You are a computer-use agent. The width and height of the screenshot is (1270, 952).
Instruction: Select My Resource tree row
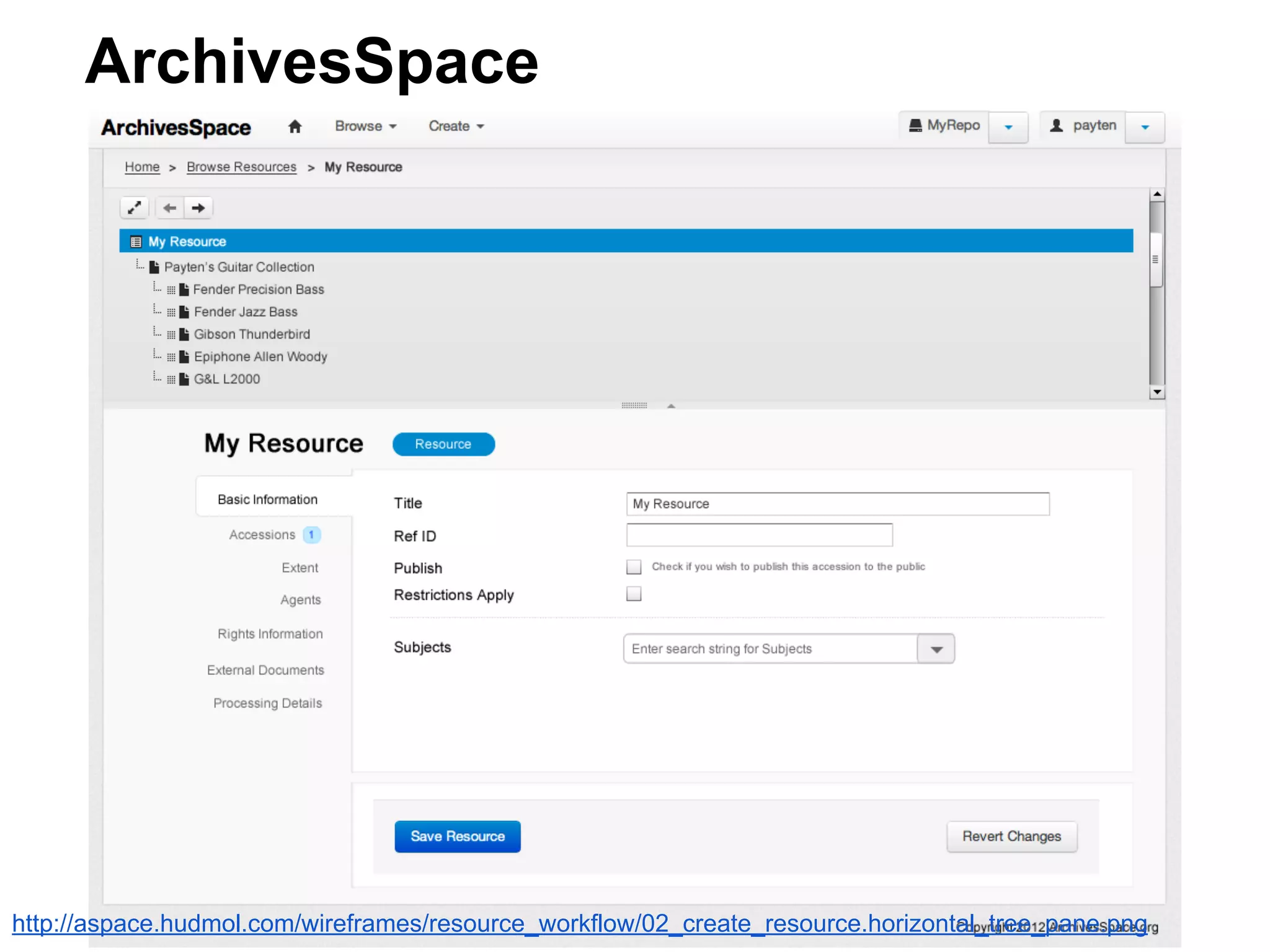coord(626,241)
